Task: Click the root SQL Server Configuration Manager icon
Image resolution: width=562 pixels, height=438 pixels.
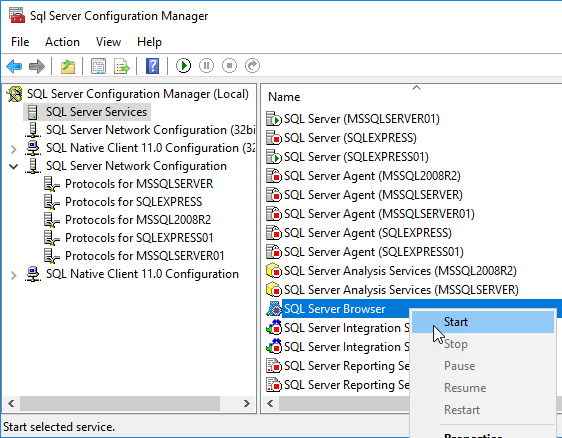Action: coord(15,94)
